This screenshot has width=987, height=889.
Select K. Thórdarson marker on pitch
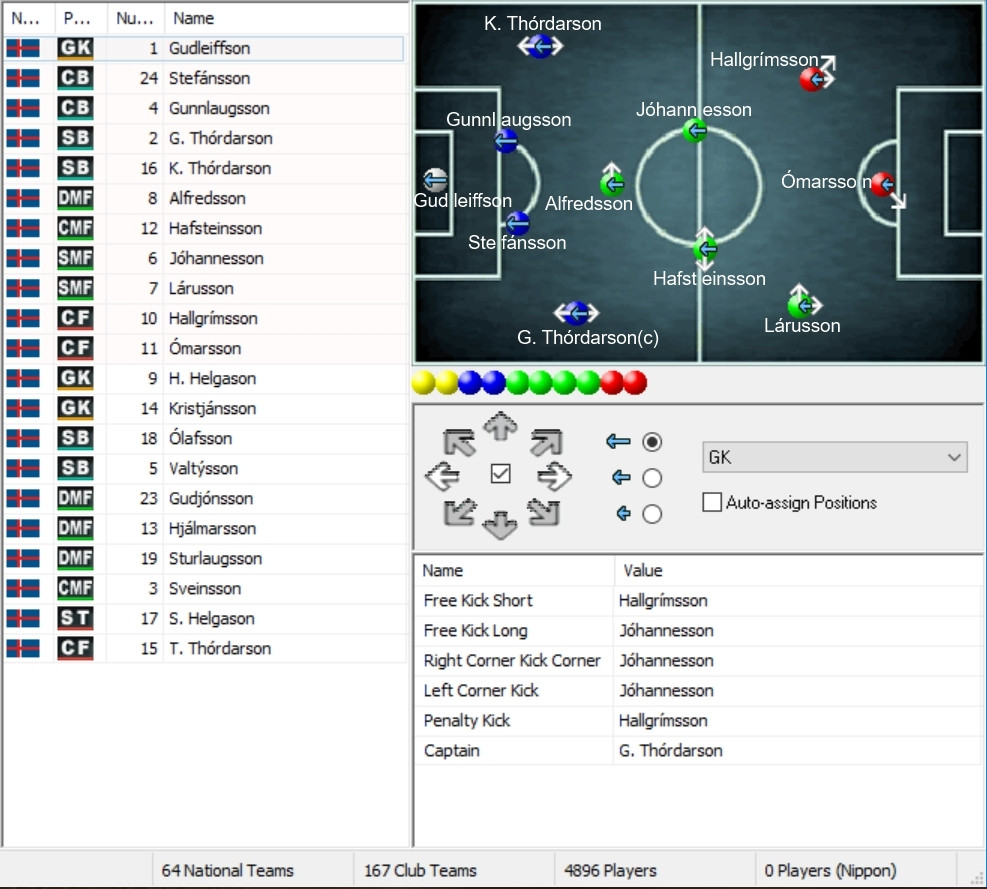[540, 46]
